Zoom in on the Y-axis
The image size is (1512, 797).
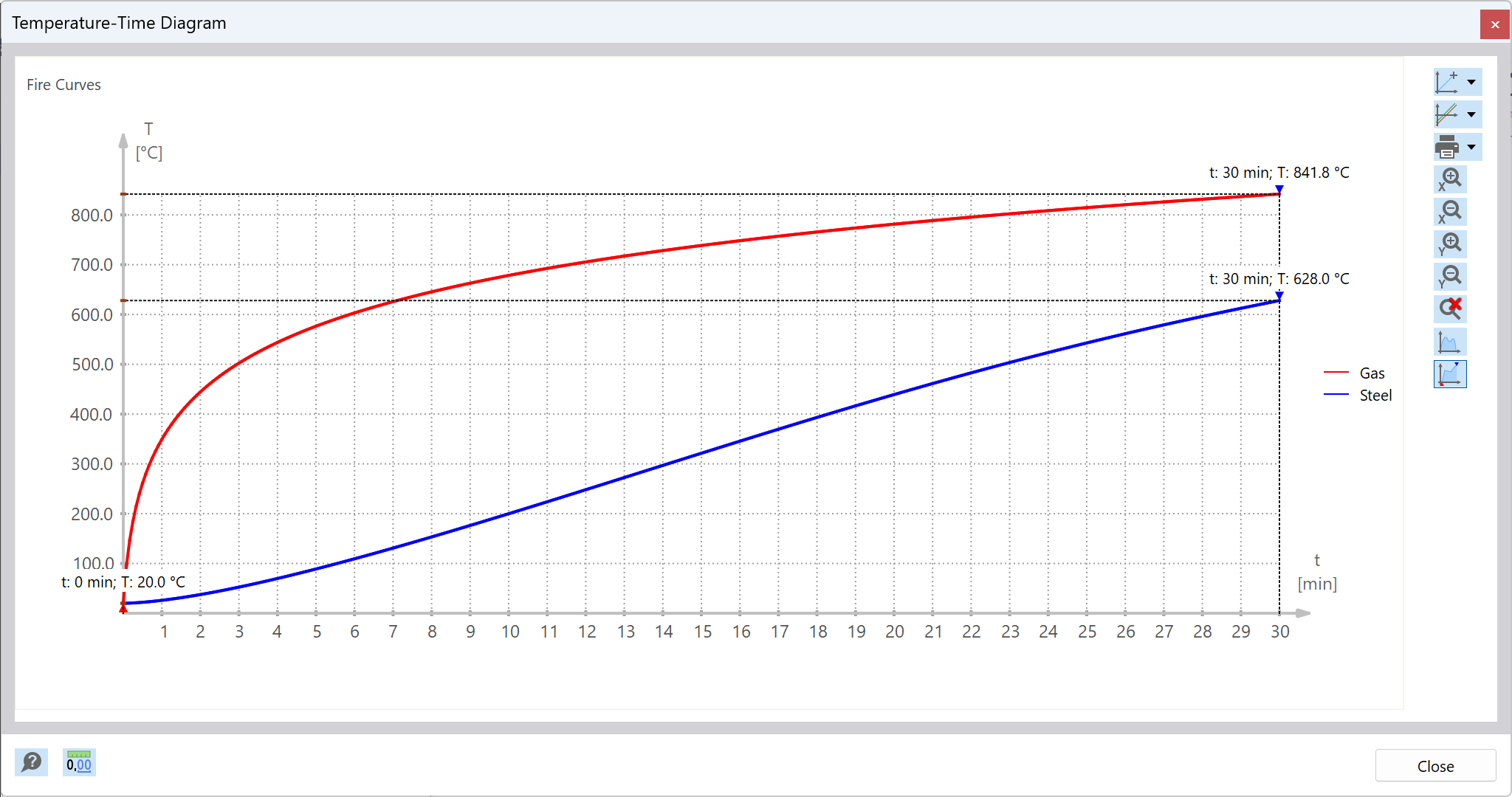tap(1449, 244)
